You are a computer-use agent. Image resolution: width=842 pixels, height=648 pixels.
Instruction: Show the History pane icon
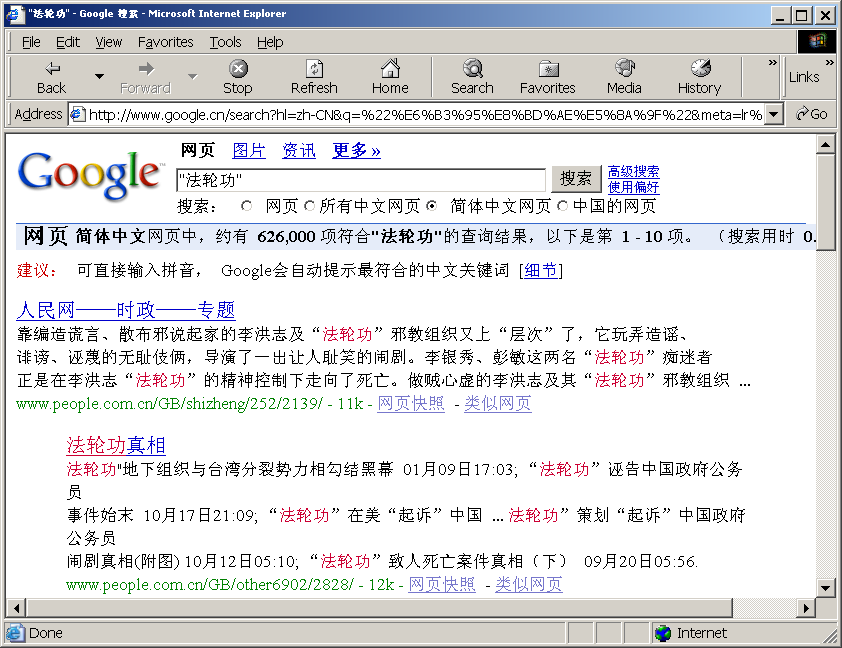[699, 68]
